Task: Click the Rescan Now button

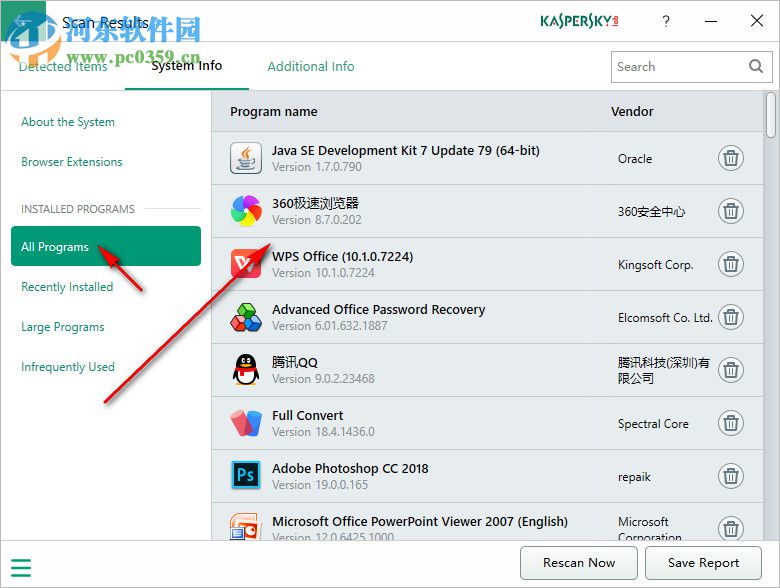Action: (579, 563)
